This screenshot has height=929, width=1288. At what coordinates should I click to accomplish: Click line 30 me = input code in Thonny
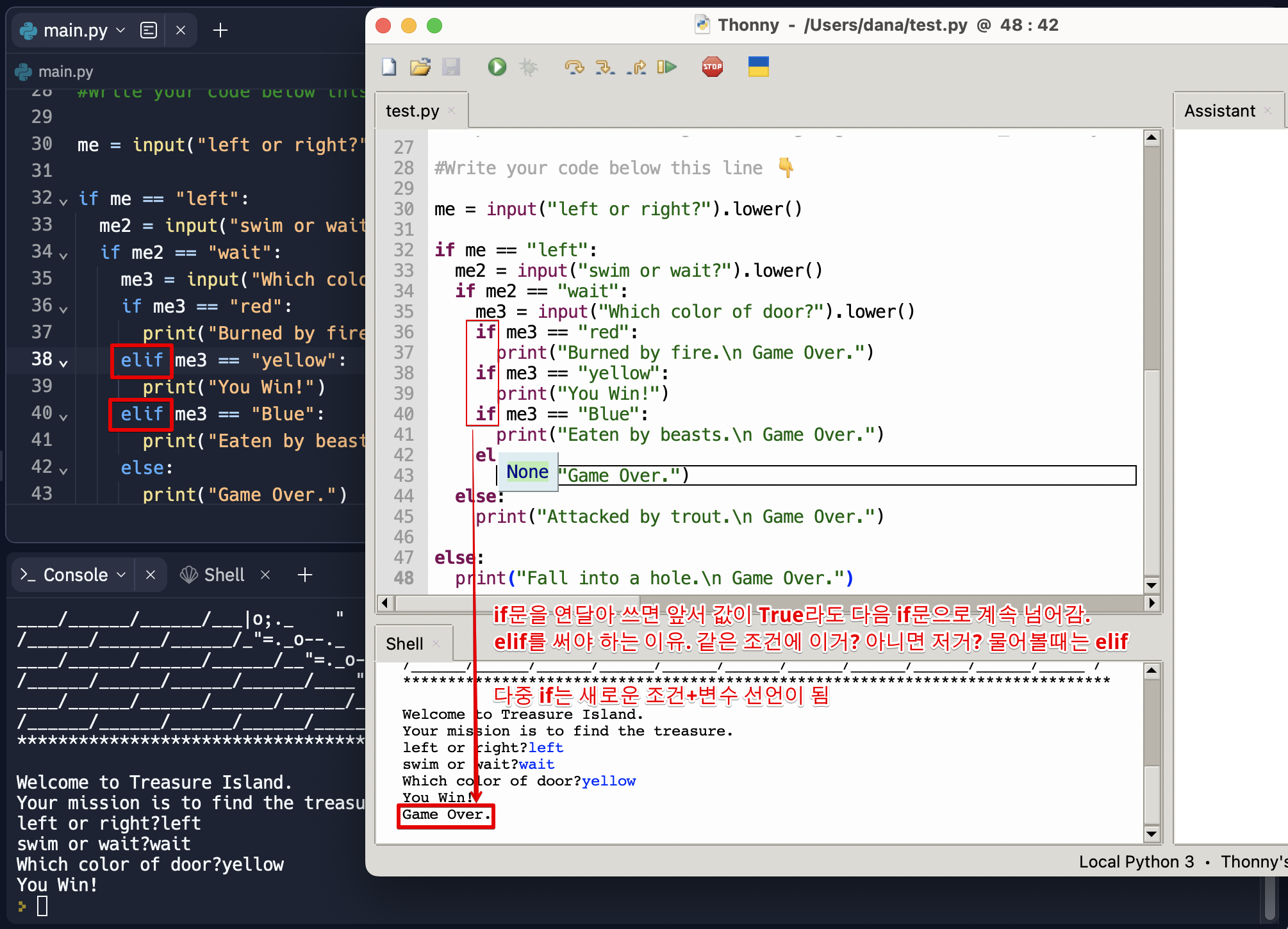[618, 209]
